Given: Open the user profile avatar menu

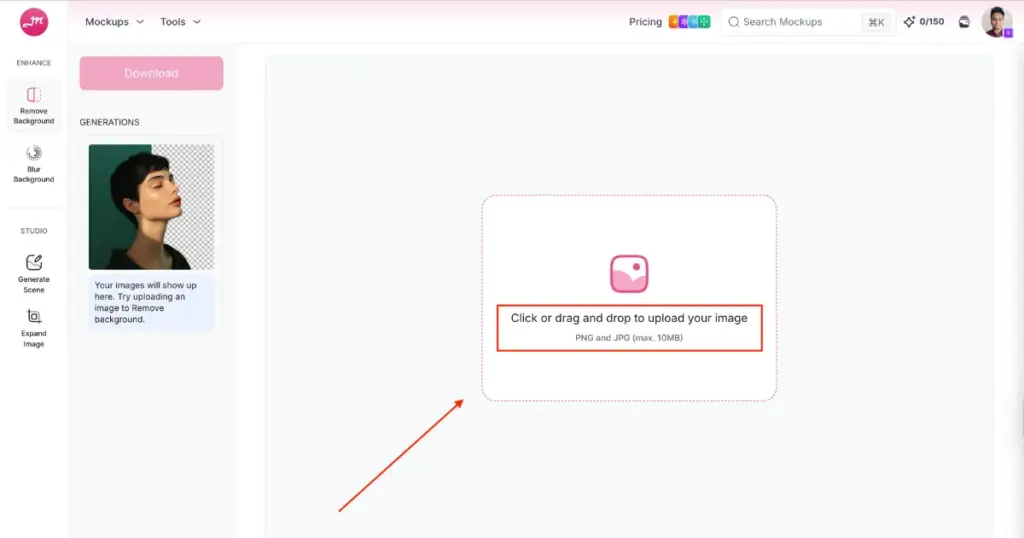Looking at the screenshot, I should [997, 22].
